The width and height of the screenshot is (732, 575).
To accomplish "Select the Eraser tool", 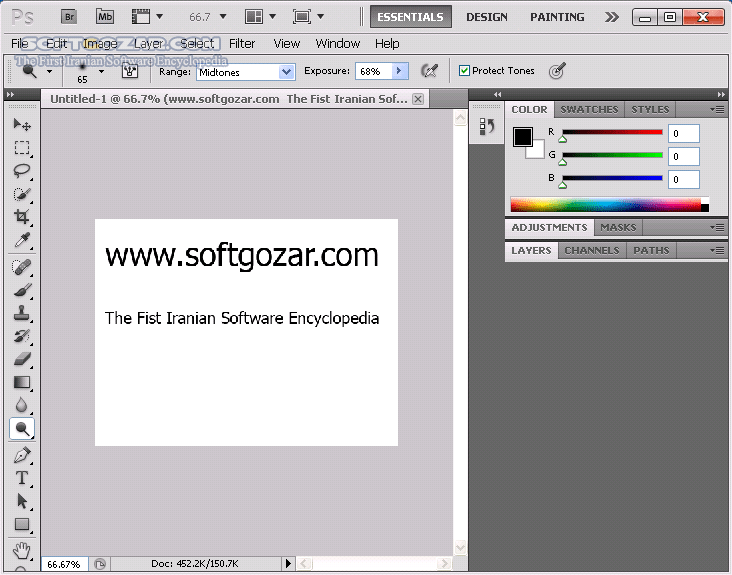I will [x=22, y=359].
